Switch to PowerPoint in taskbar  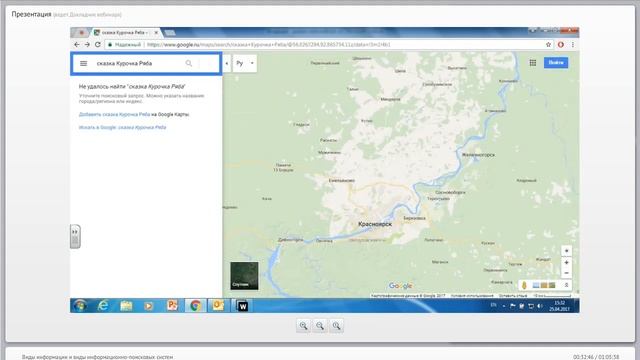click(172, 305)
